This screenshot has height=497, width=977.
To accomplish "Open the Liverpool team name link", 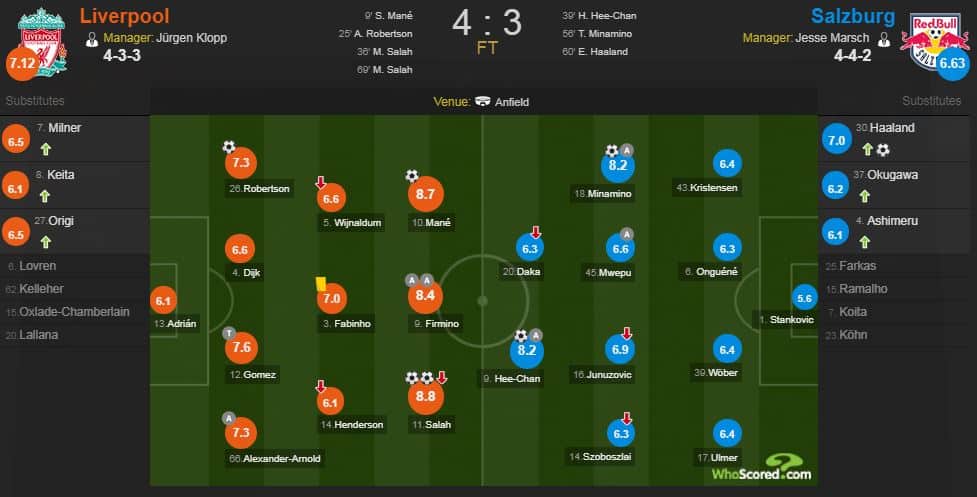I will 125,16.
